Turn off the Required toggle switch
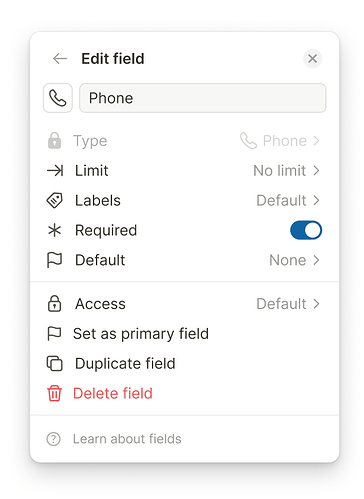Screen dimensions: 364x499 [306, 230]
